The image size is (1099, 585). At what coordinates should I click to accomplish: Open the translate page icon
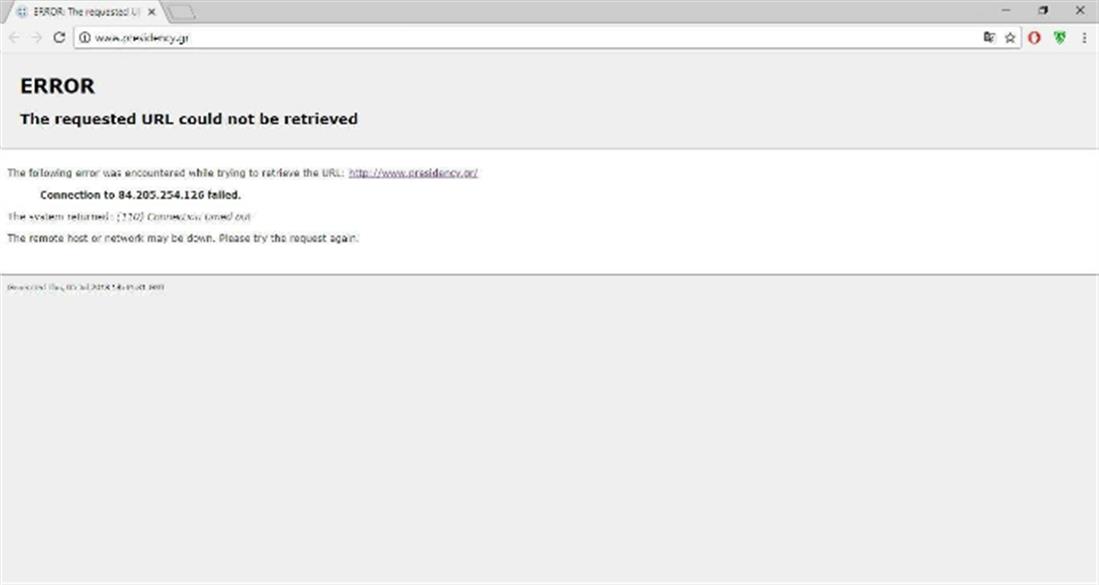pos(989,37)
